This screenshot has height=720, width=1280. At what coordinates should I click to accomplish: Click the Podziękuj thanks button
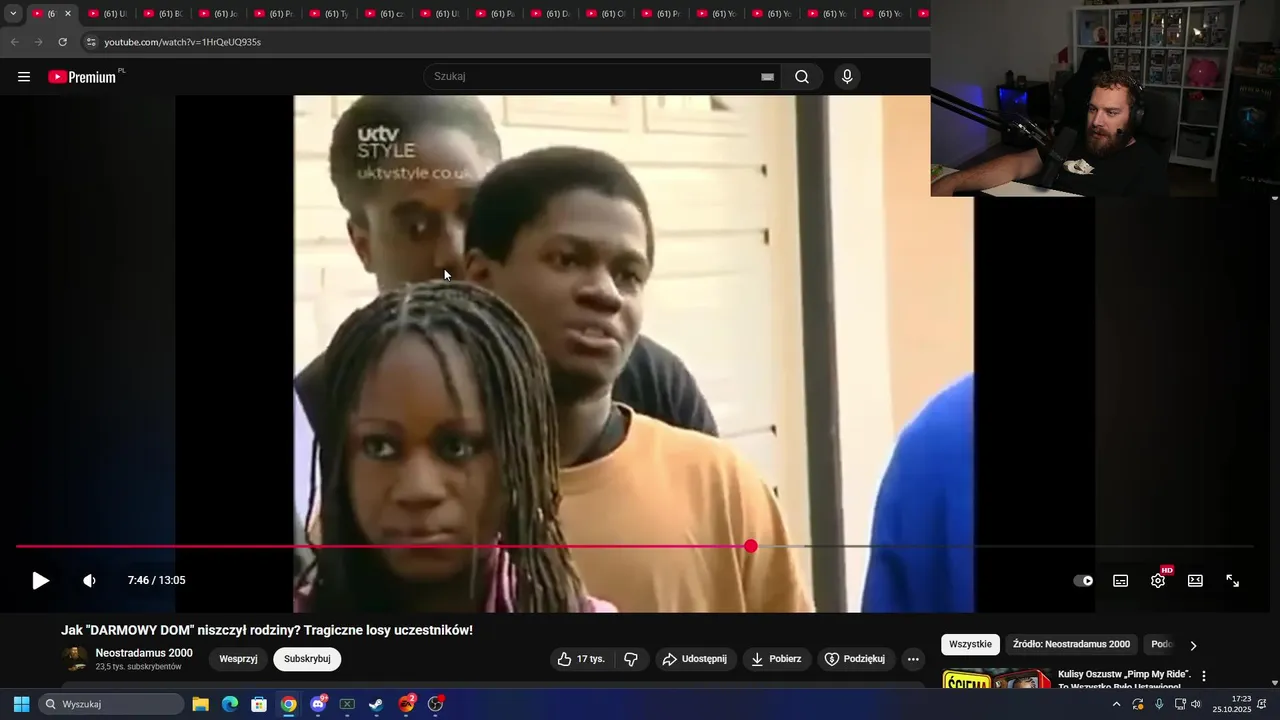(856, 659)
